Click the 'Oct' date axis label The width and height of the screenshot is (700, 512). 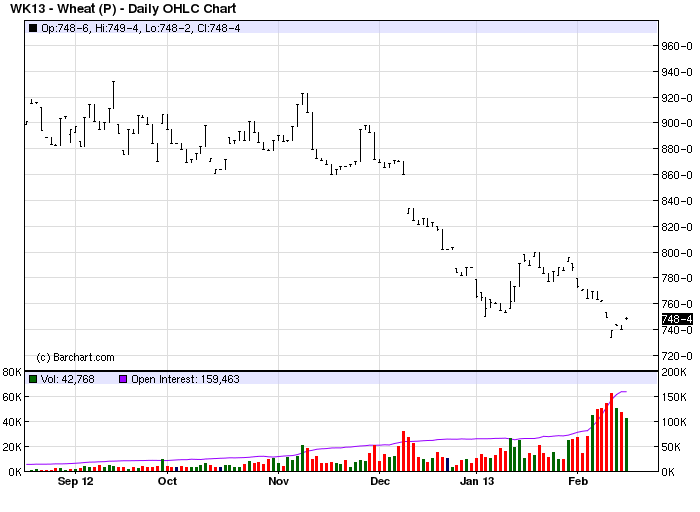167,481
